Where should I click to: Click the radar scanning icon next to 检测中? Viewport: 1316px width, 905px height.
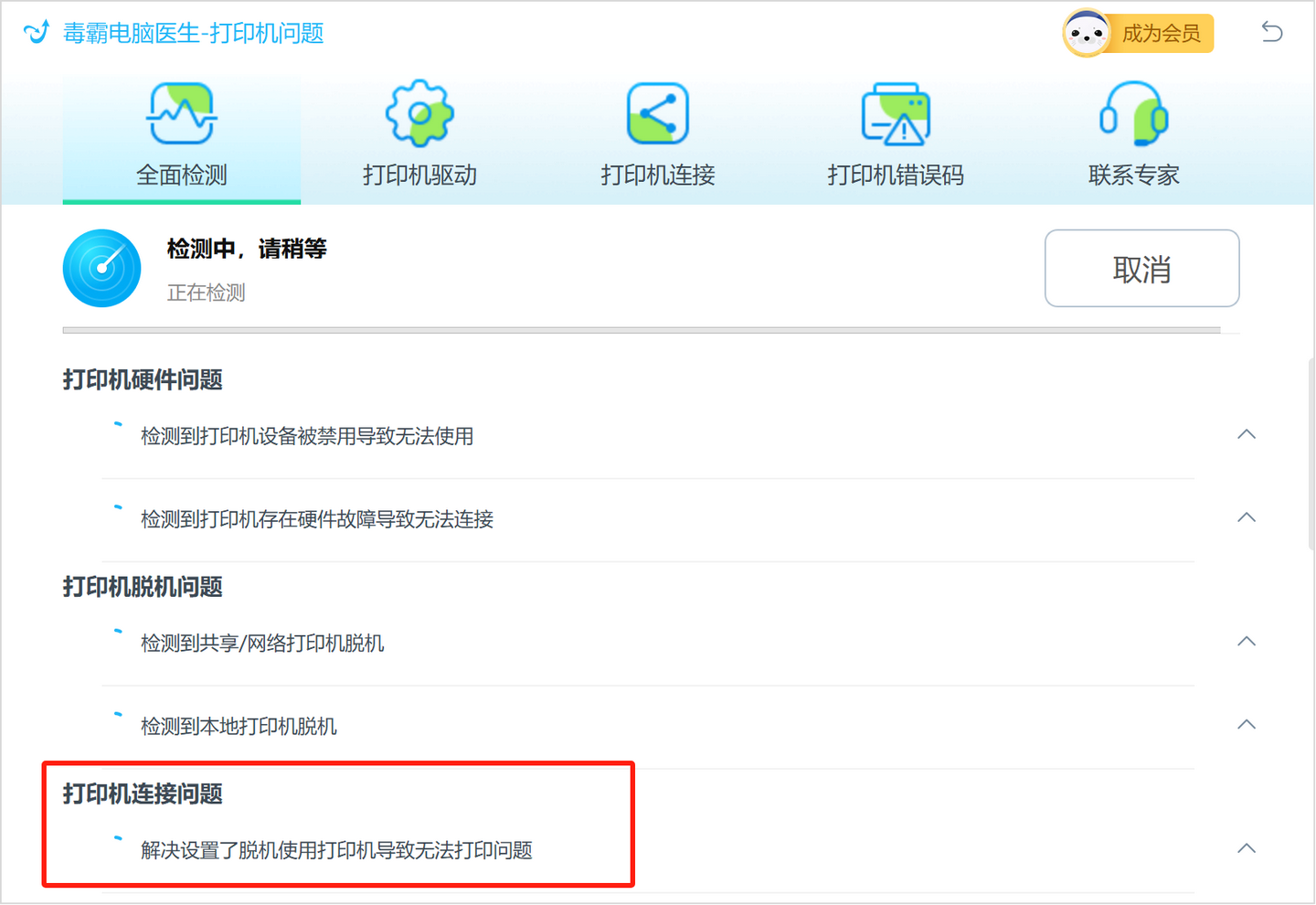[x=101, y=268]
